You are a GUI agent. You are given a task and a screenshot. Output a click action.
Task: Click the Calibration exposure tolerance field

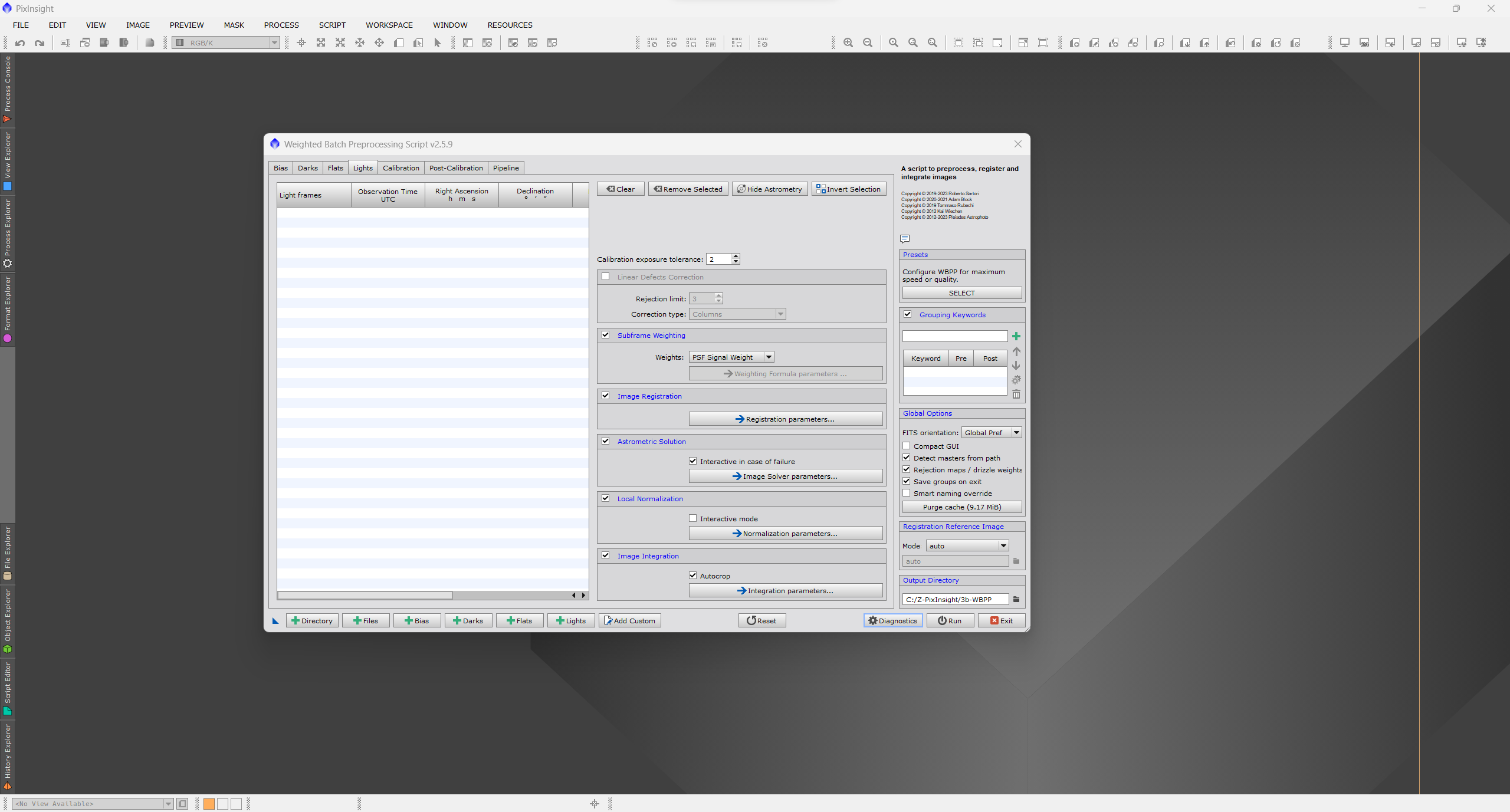[x=719, y=259]
